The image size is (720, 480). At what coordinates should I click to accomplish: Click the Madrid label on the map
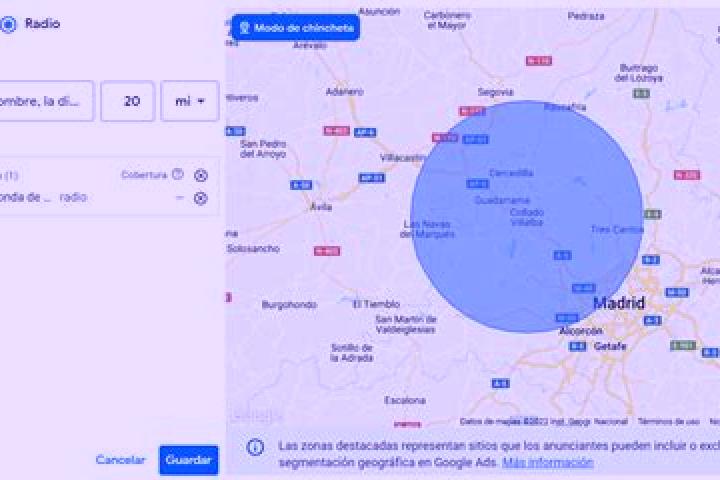pos(619,303)
